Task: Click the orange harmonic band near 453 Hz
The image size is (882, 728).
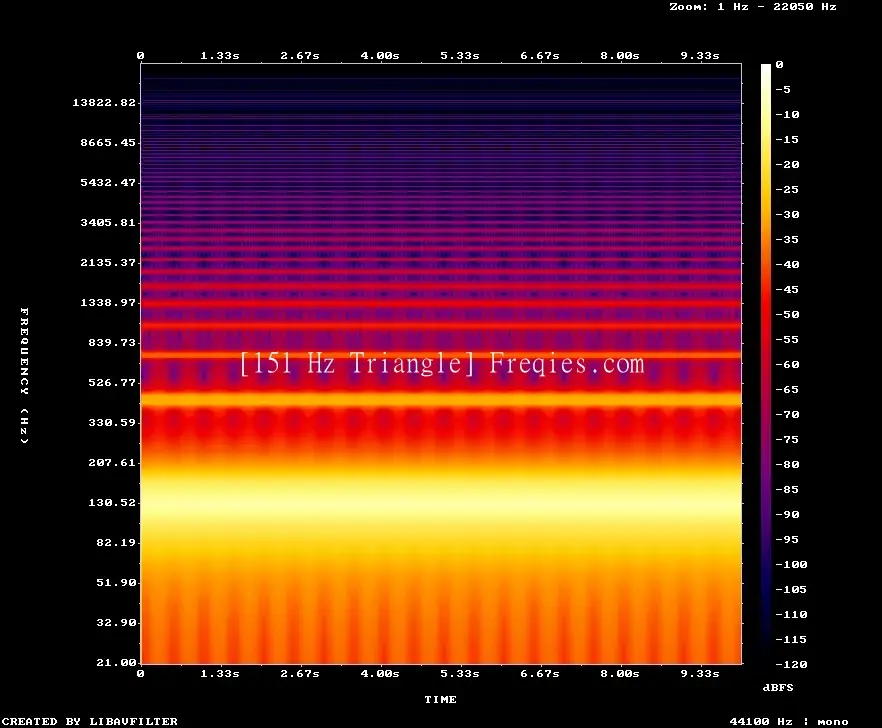Action: 441,399
